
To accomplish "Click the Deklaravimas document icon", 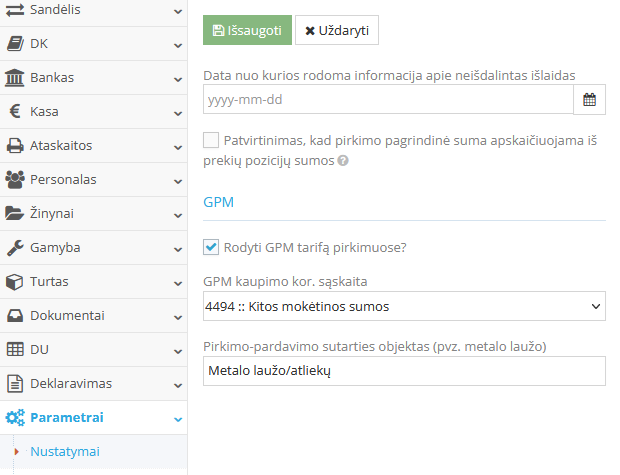I will point(15,384).
